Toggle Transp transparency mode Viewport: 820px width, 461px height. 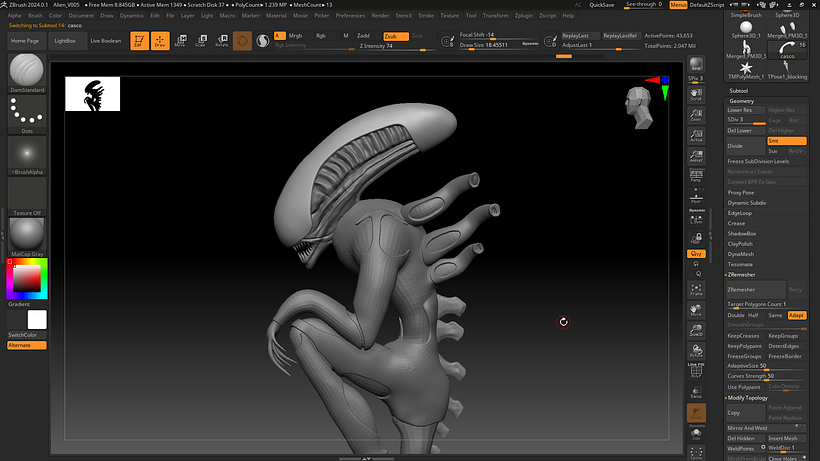696,392
